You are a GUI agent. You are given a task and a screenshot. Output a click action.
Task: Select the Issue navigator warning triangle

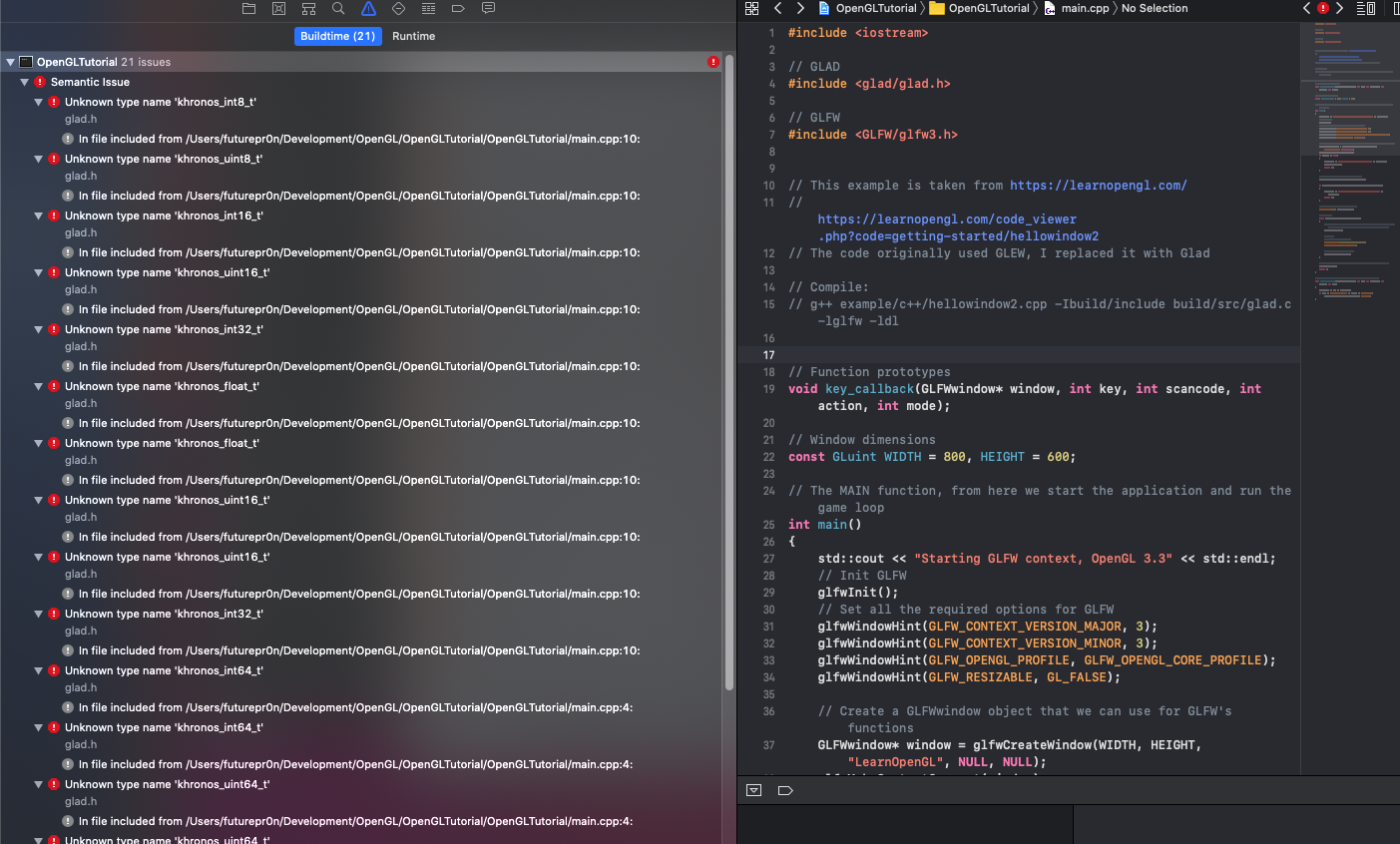(x=368, y=8)
